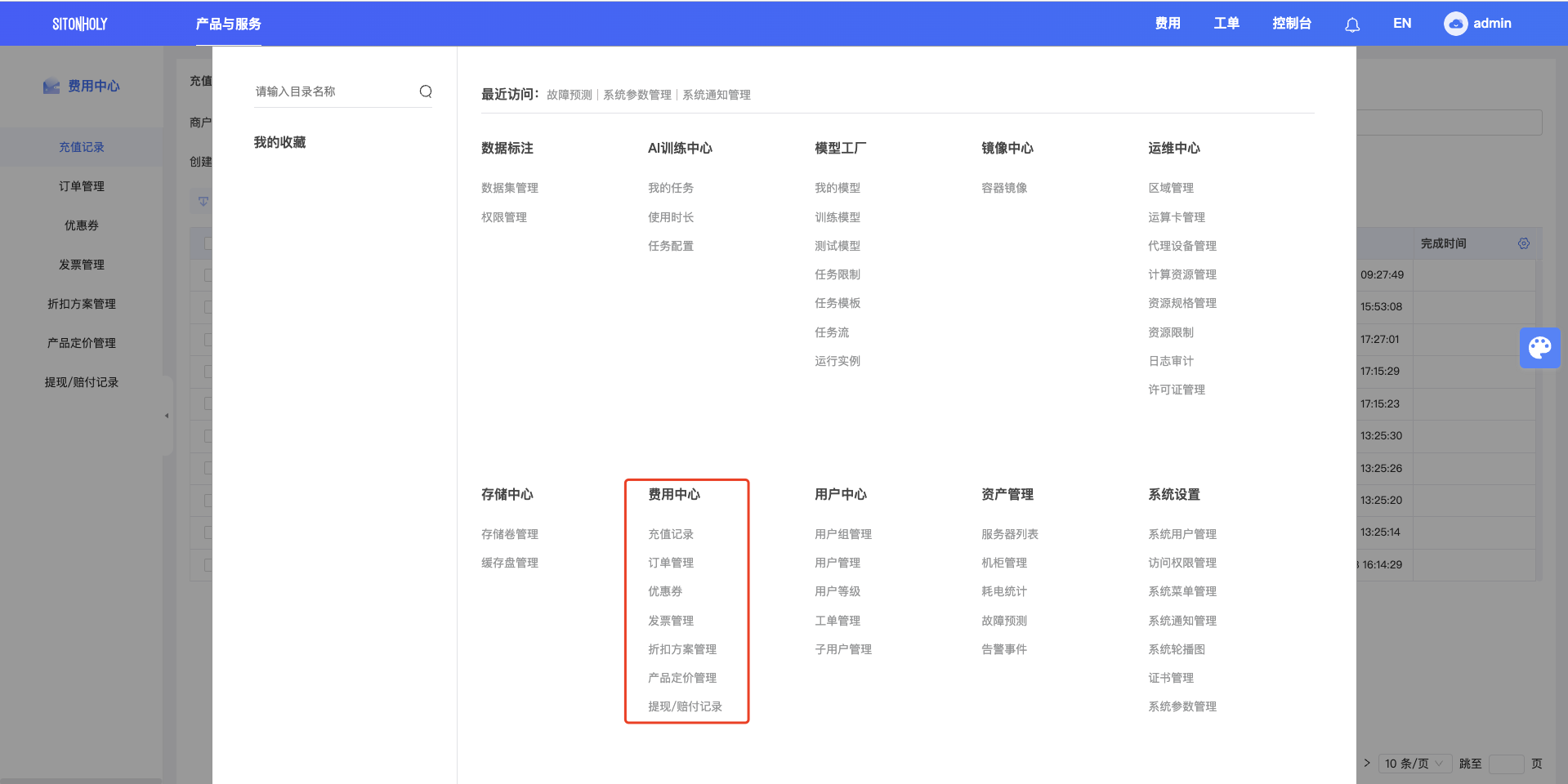Open 订单管理 in the 费用中心 menu group
The width and height of the screenshot is (1568, 784).
tap(671, 563)
